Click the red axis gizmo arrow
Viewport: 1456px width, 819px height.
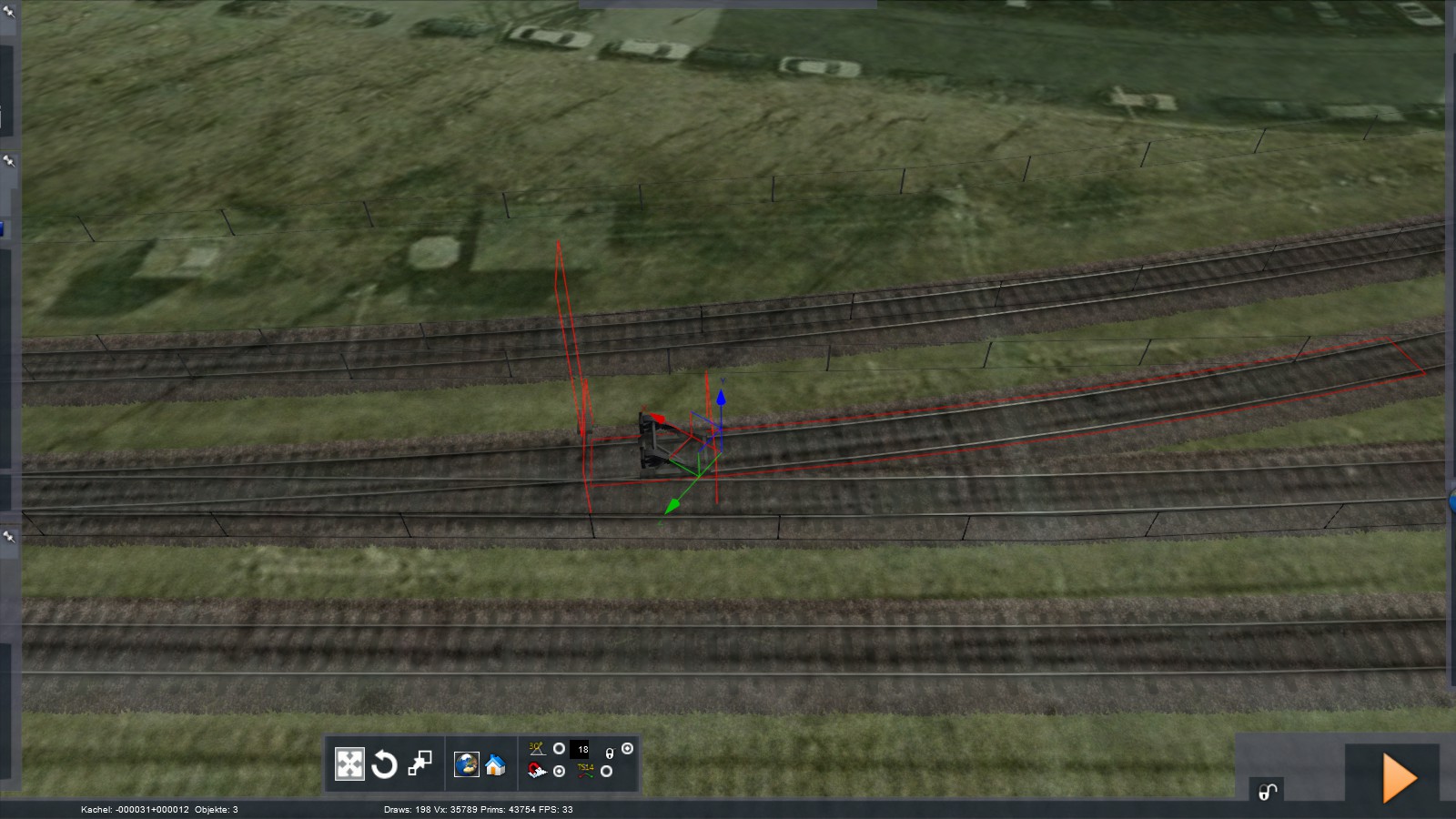[657, 418]
